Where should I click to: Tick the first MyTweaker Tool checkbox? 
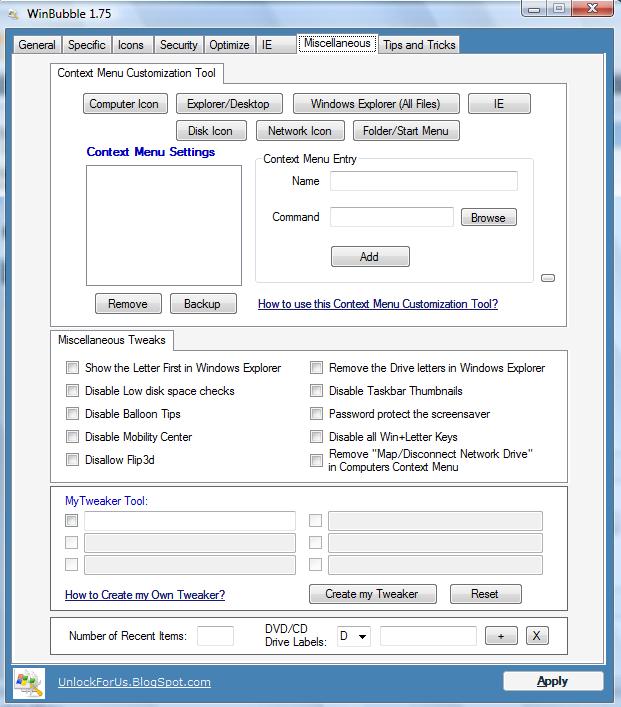pyautogui.click(x=72, y=520)
